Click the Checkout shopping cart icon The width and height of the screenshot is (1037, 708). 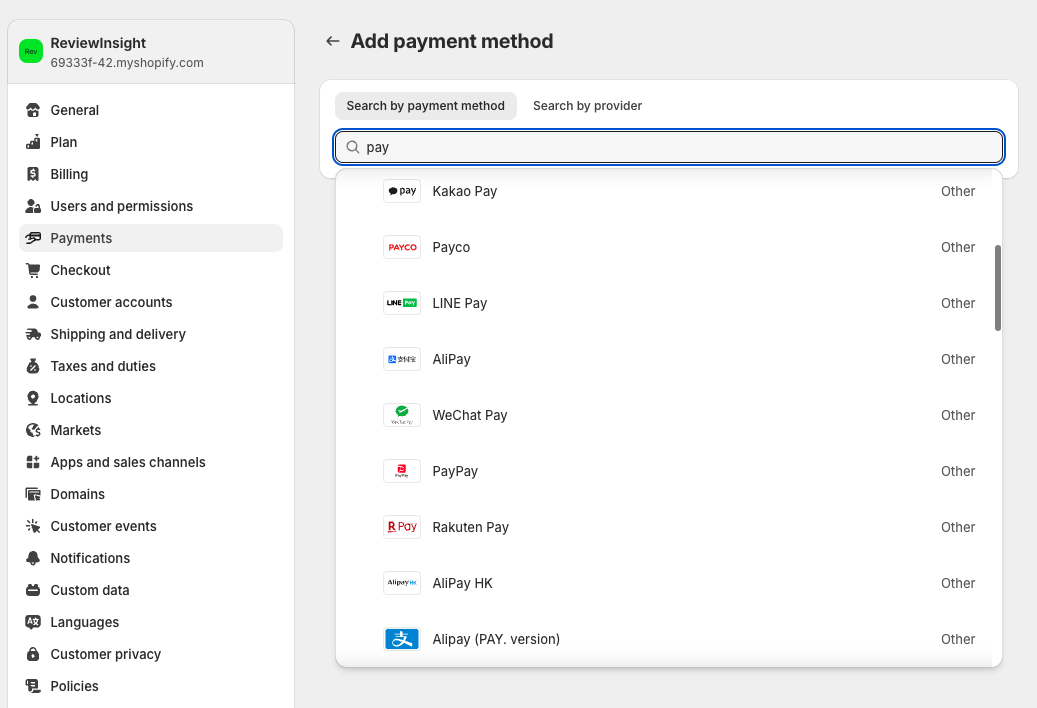click(33, 270)
